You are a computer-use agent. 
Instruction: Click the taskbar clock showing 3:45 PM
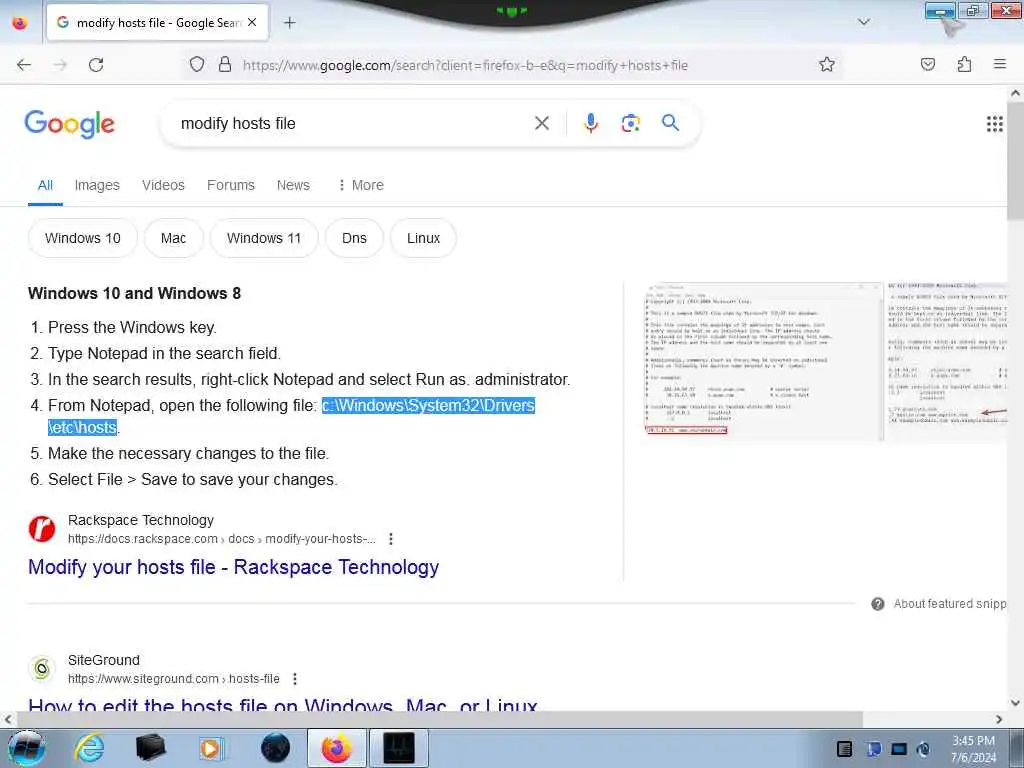coord(973,749)
